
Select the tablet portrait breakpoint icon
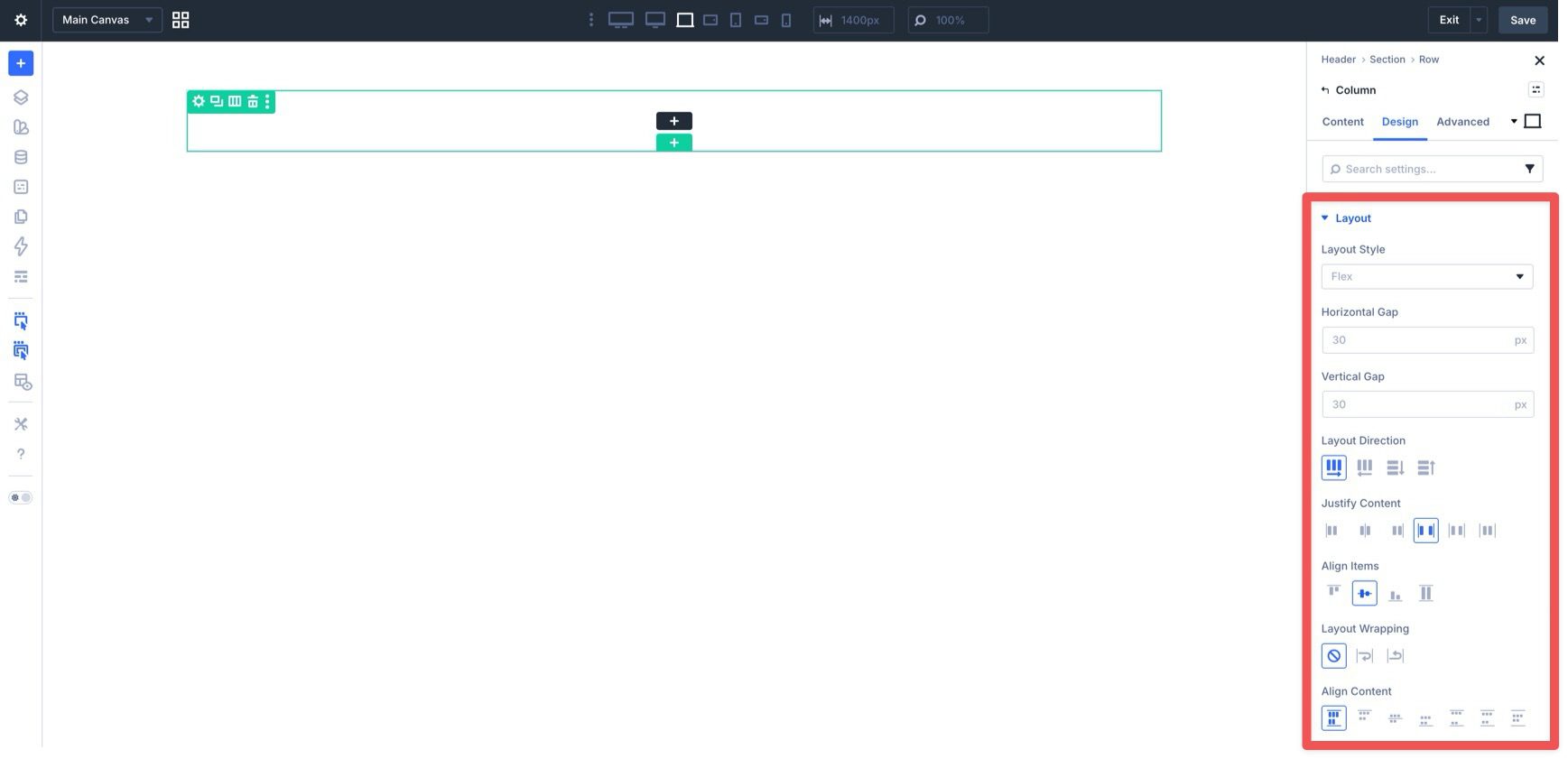click(736, 20)
